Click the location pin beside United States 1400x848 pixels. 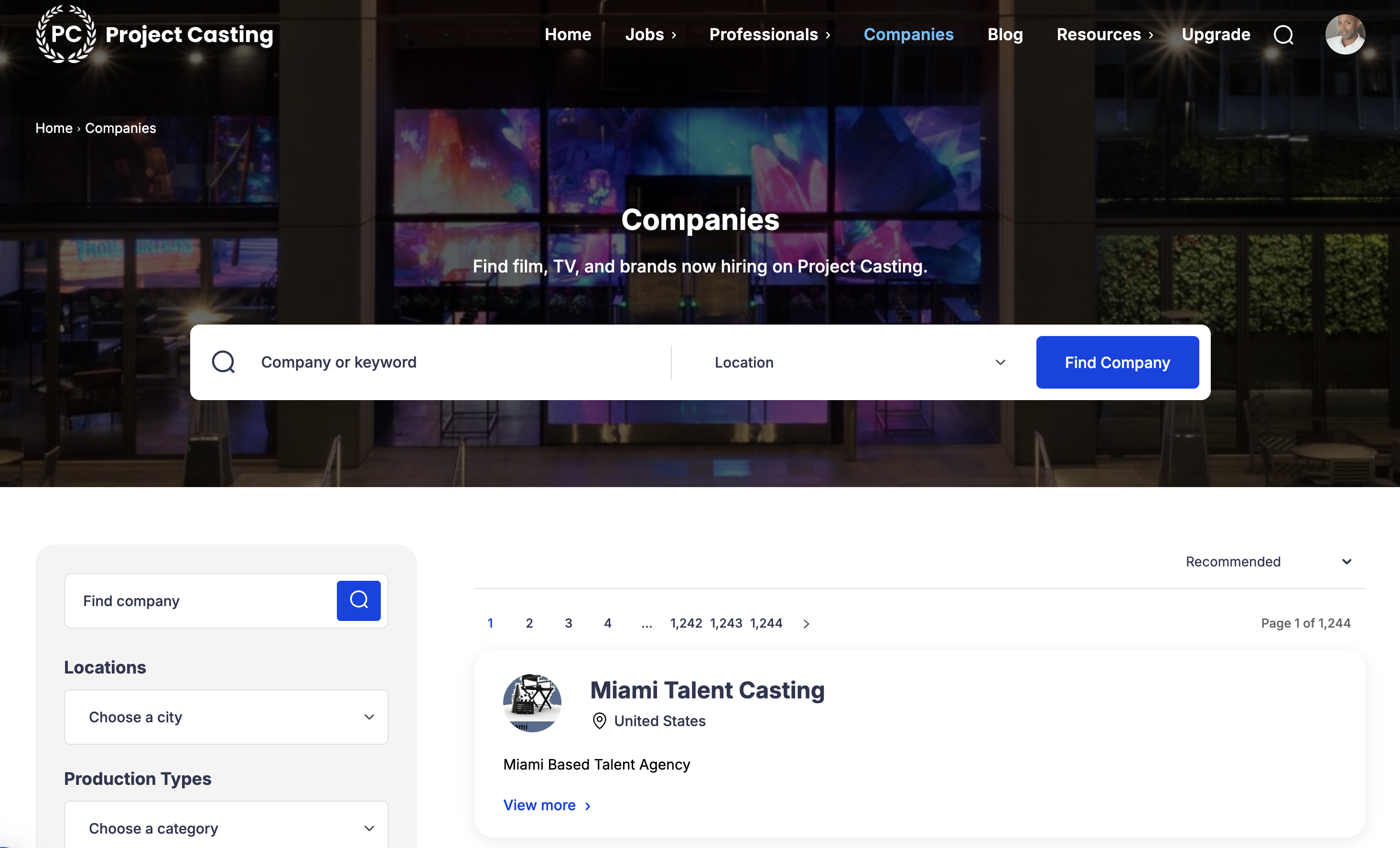599,721
